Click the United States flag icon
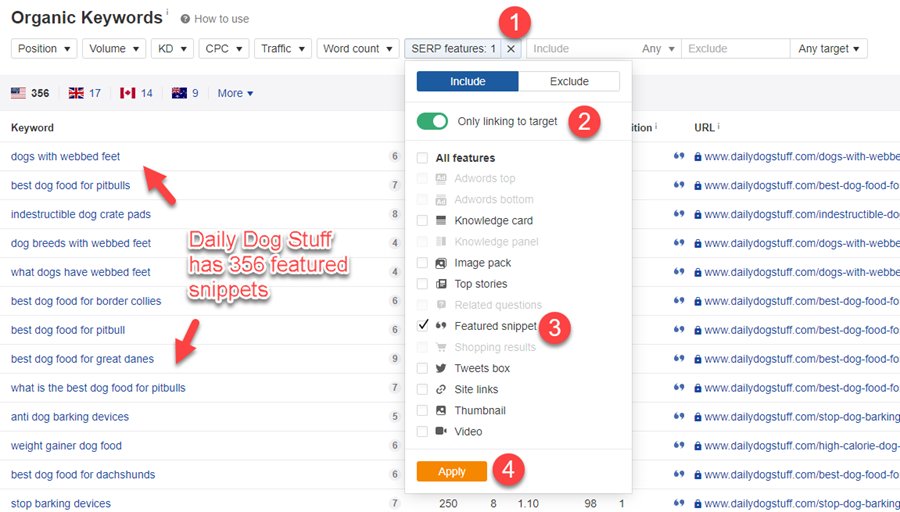Screen dimensions: 900x512 point(18,93)
